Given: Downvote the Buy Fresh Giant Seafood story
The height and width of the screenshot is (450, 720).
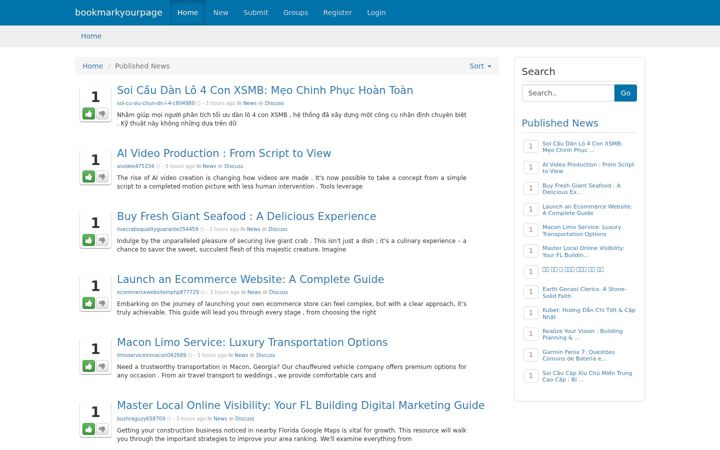Looking at the screenshot, I should pyautogui.click(x=102, y=240).
